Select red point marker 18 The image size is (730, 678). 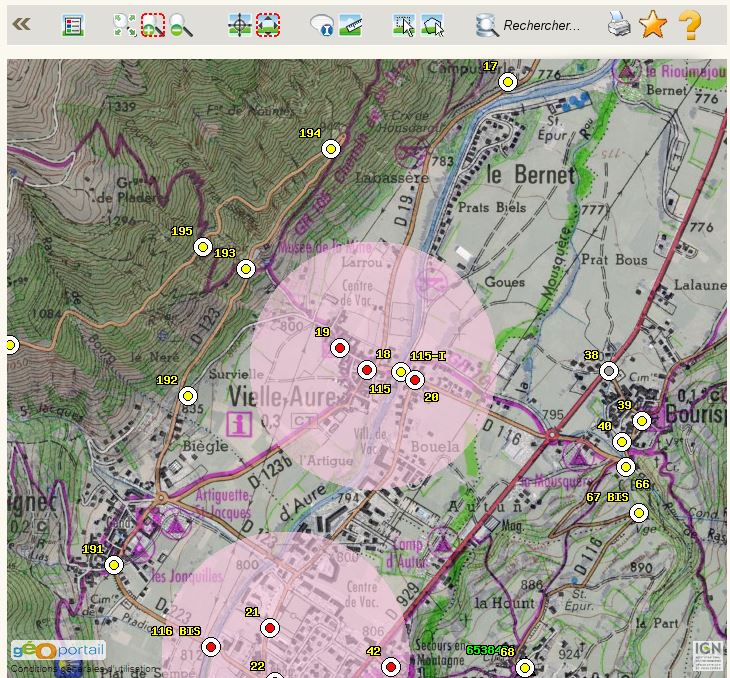point(367,370)
